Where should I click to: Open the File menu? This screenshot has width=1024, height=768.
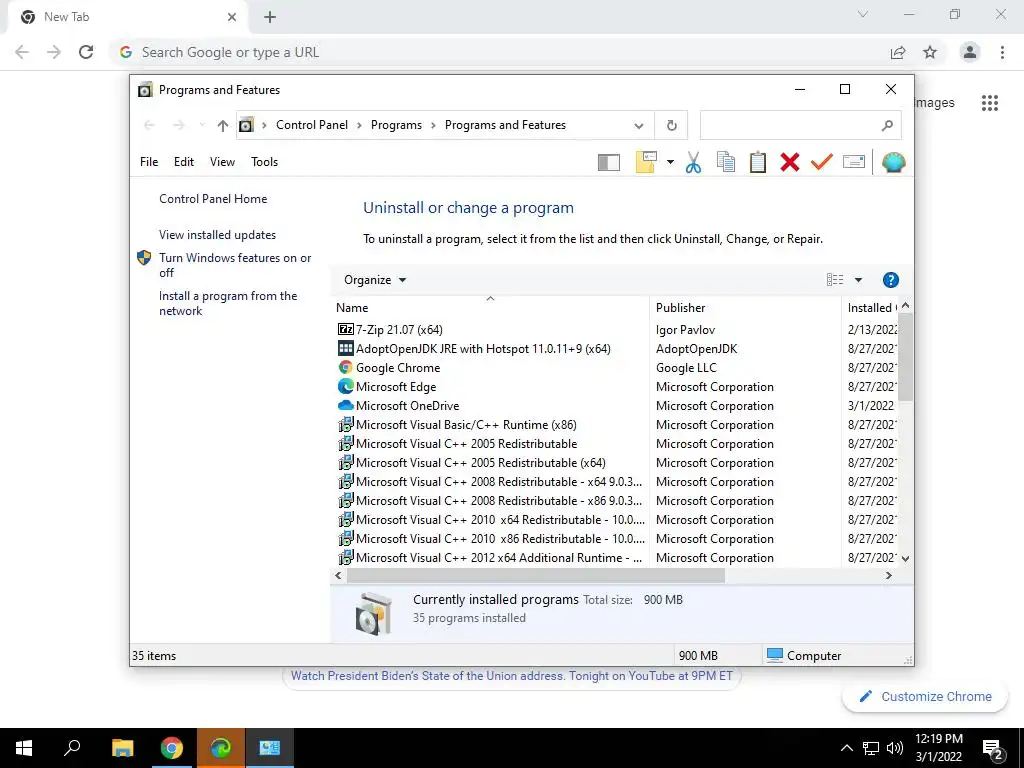149,162
